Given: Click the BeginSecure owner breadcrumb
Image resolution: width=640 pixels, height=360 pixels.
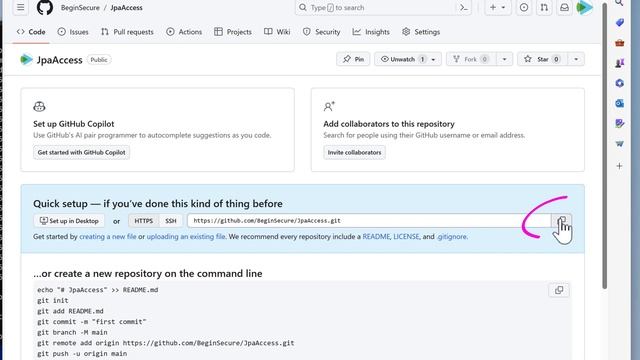Looking at the screenshot, I should click(x=80, y=8).
